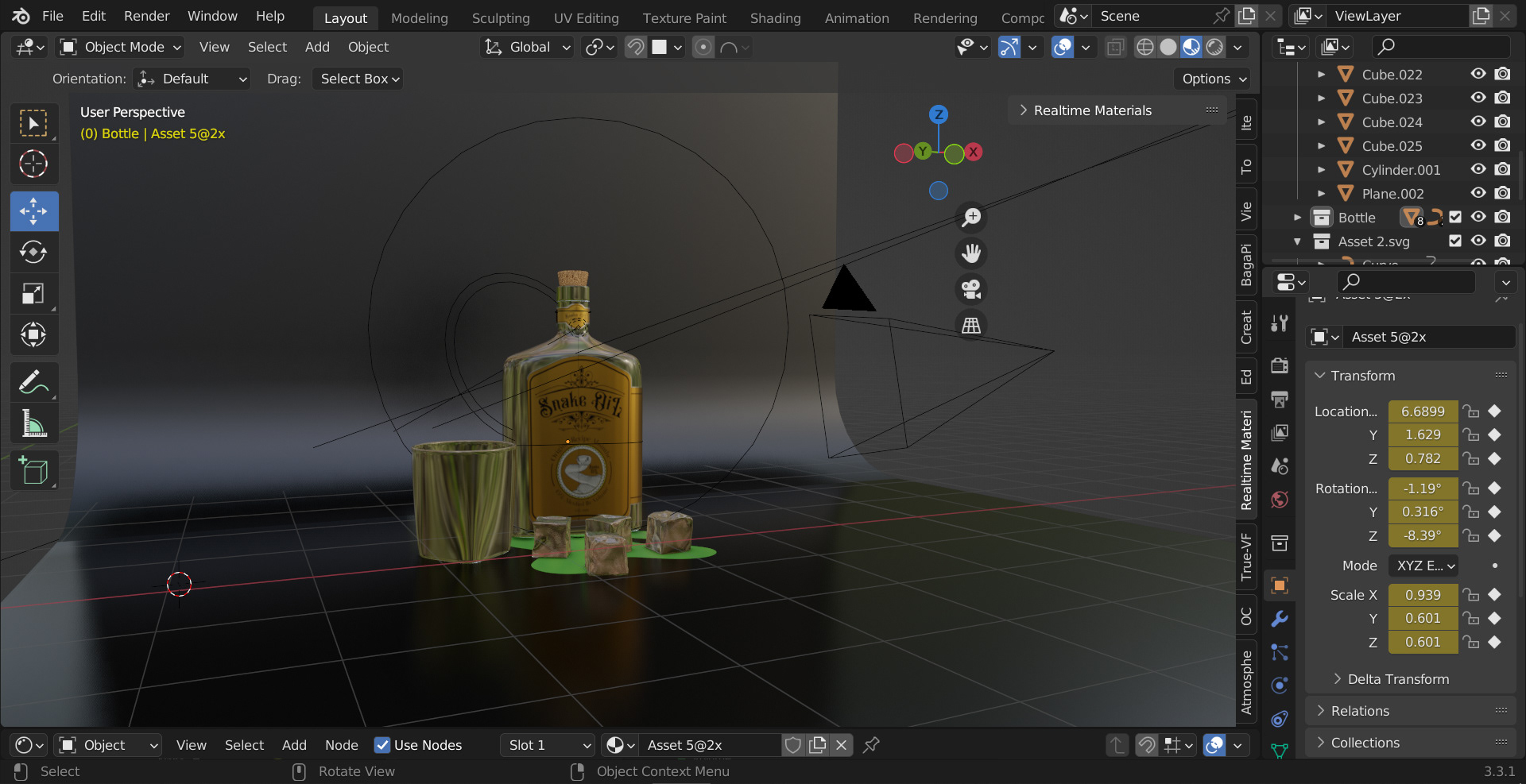Toggle snapping magnet in viewport header
Screen dimensions: 1526x784
635,47
